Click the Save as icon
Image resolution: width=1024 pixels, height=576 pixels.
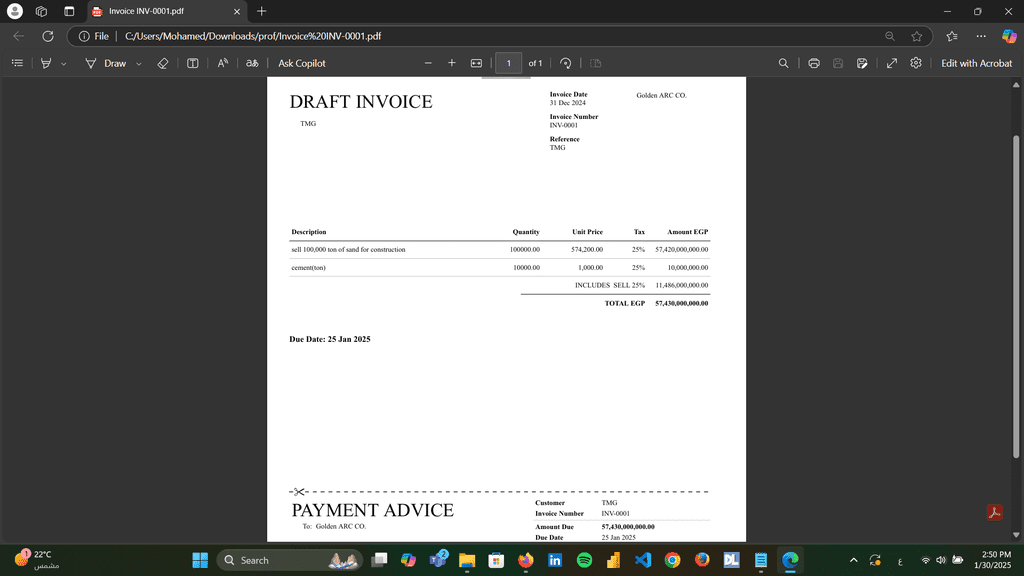coord(862,63)
